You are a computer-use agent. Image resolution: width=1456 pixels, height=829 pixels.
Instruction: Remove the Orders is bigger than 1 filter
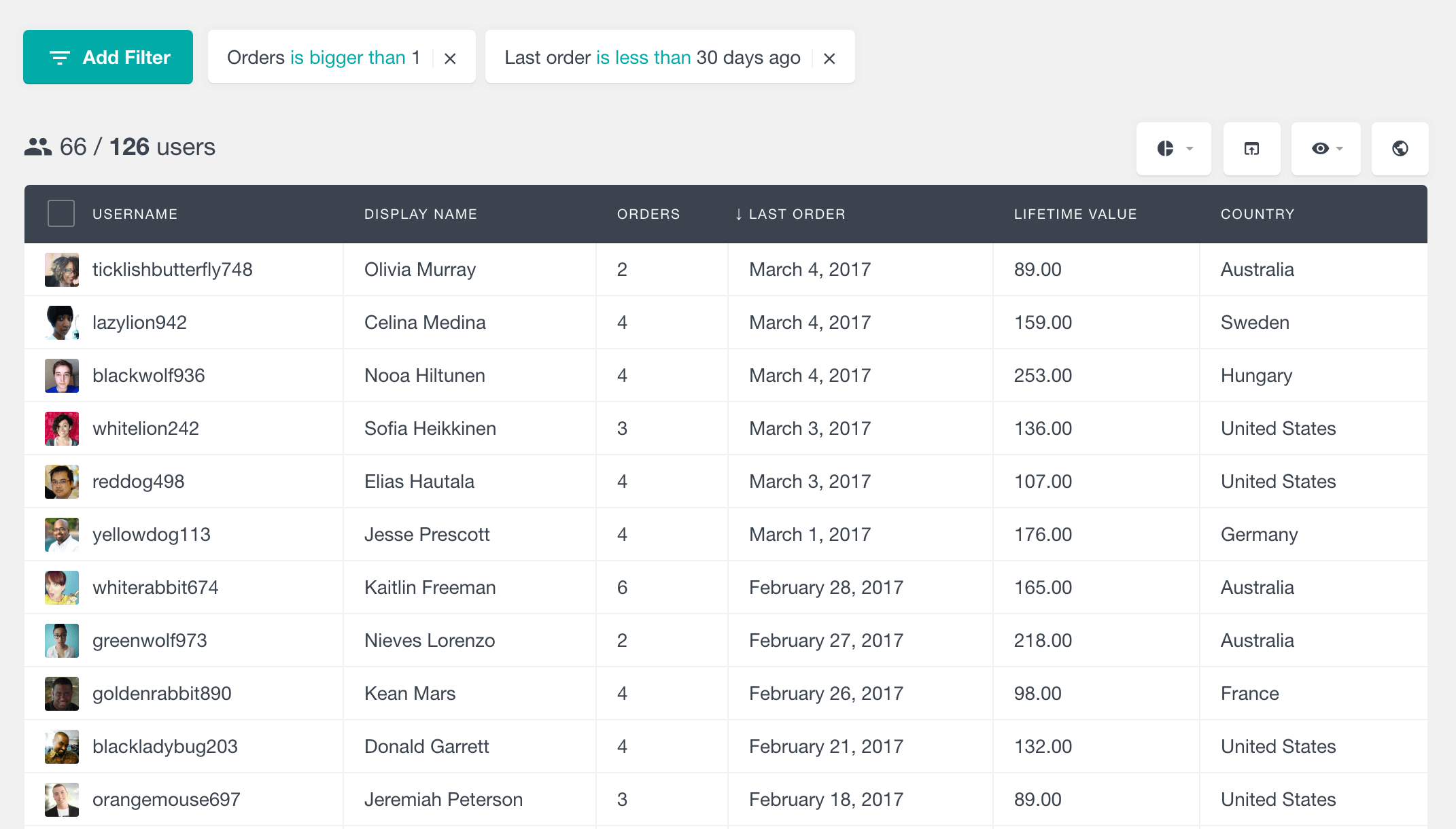(450, 58)
